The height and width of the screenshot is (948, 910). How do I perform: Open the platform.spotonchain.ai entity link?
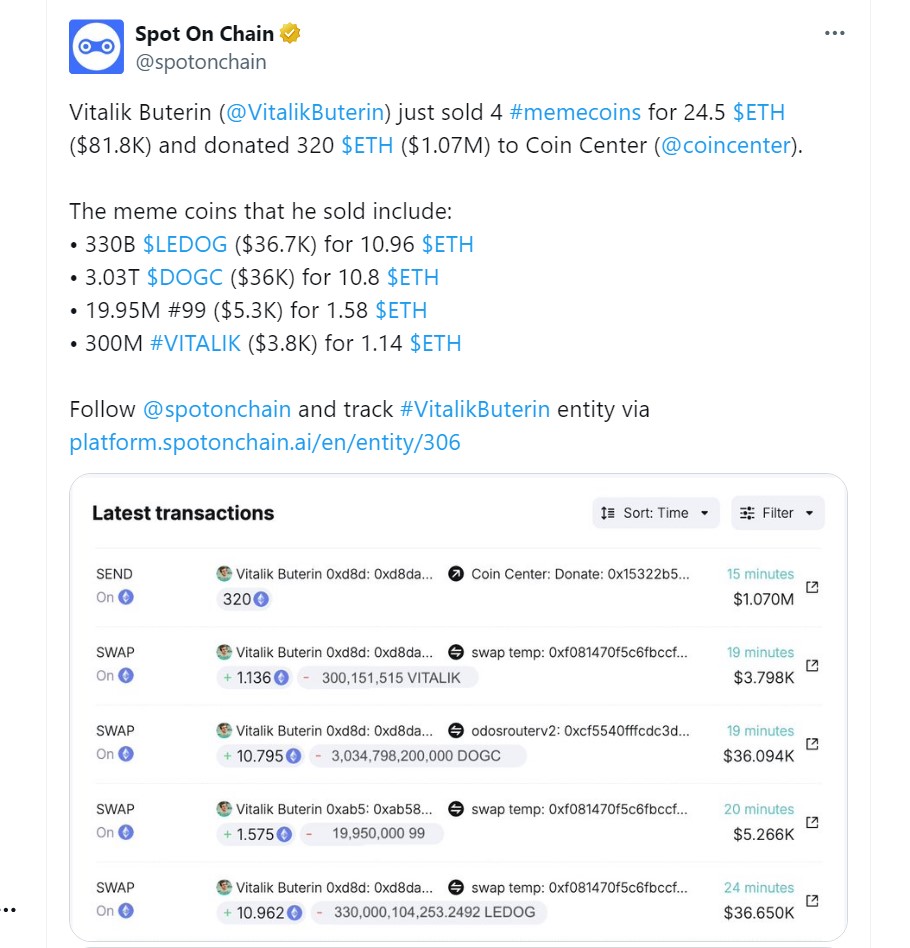click(x=265, y=442)
